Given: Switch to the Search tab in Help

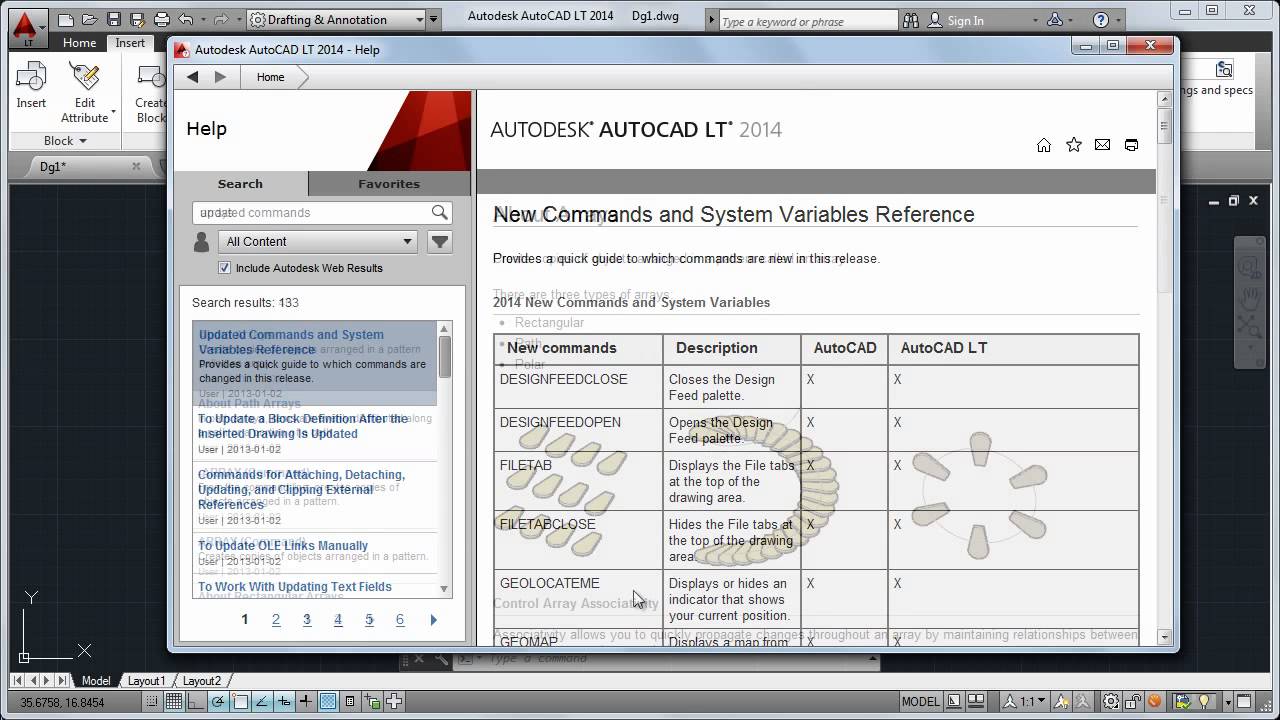Looking at the screenshot, I should (x=241, y=184).
